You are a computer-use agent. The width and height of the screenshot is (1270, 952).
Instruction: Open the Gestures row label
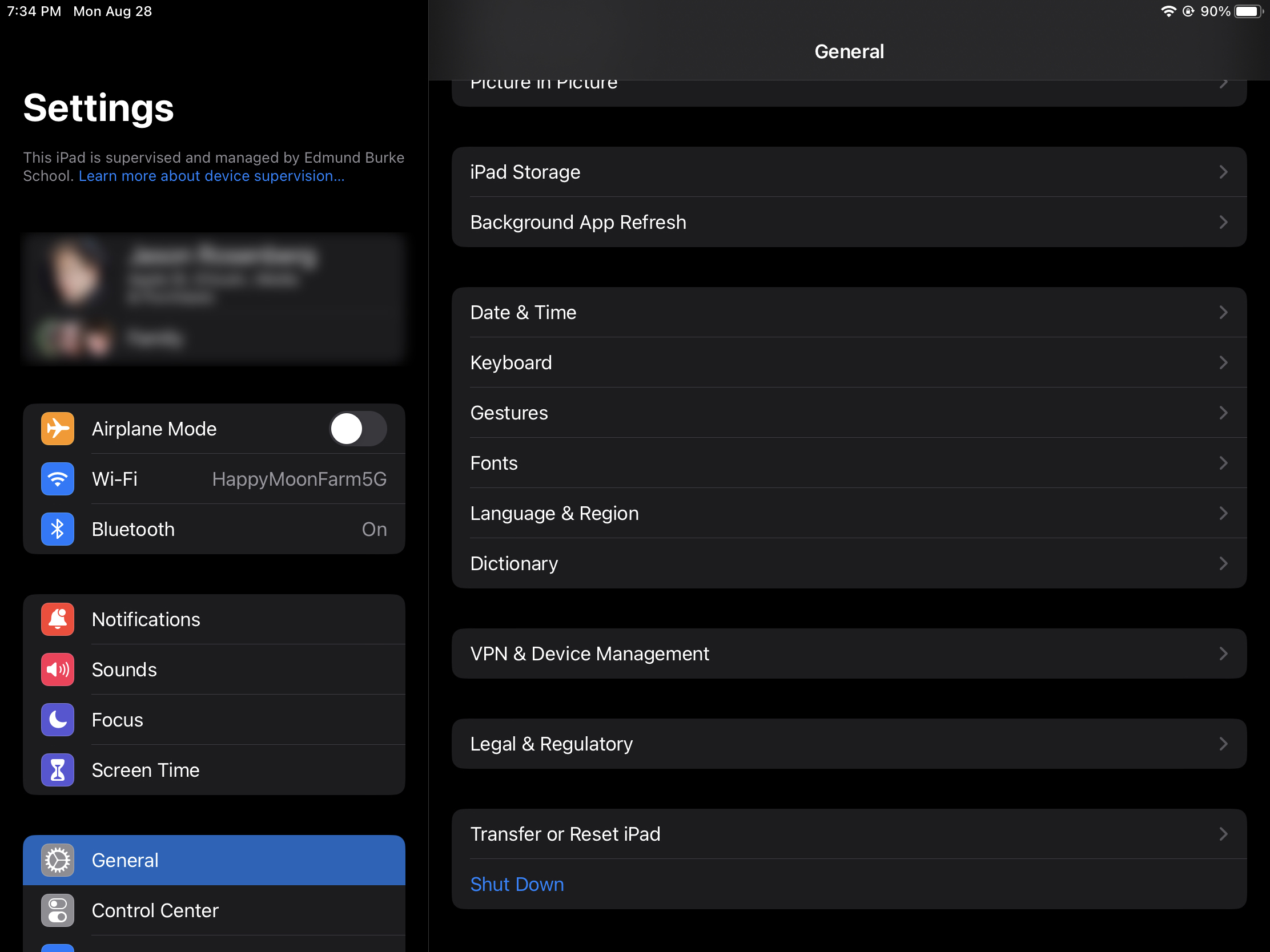click(x=509, y=413)
